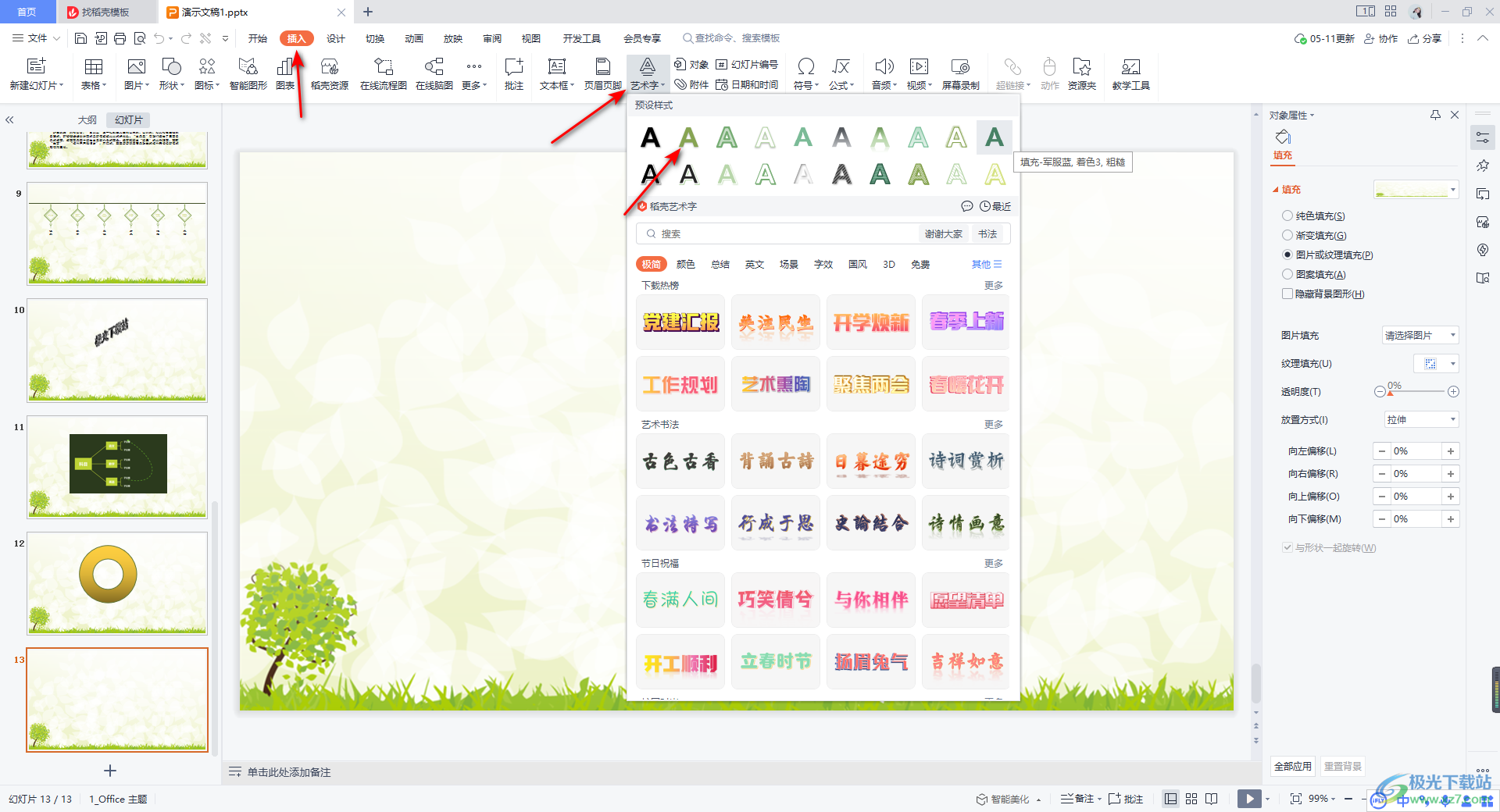Viewport: 1500px width, 812px height.
Task: Insert a text box (文本框)
Action: 556,74
